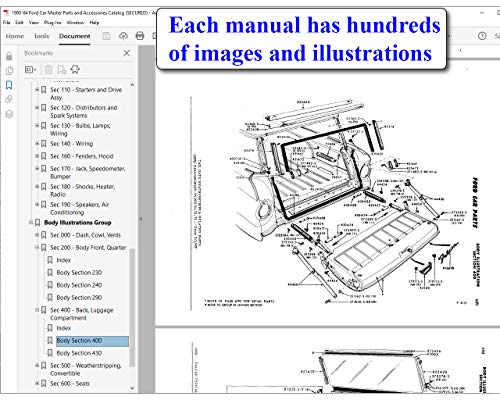Collapse Sec 400 - Back, Luggage Compartment
The height and width of the screenshot is (400, 500).
(37, 310)
